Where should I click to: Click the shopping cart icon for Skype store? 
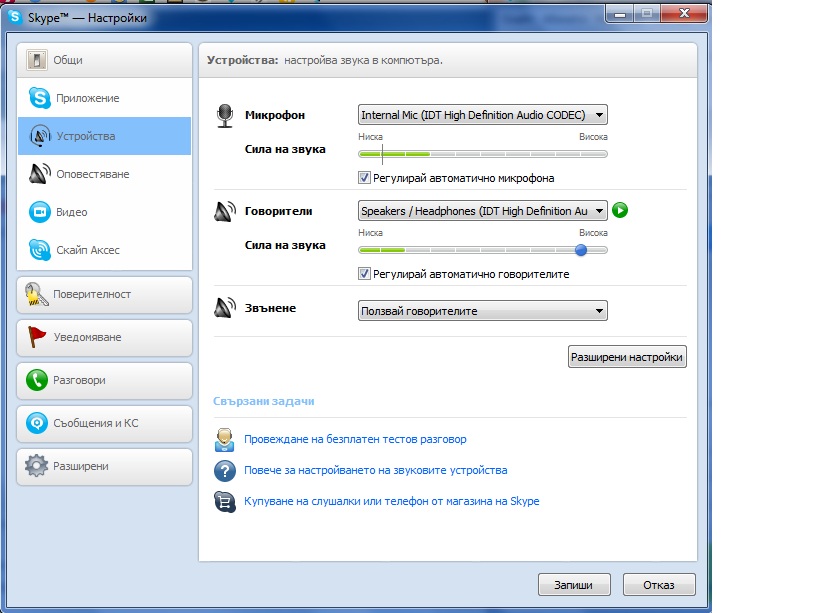click(225, 502)
